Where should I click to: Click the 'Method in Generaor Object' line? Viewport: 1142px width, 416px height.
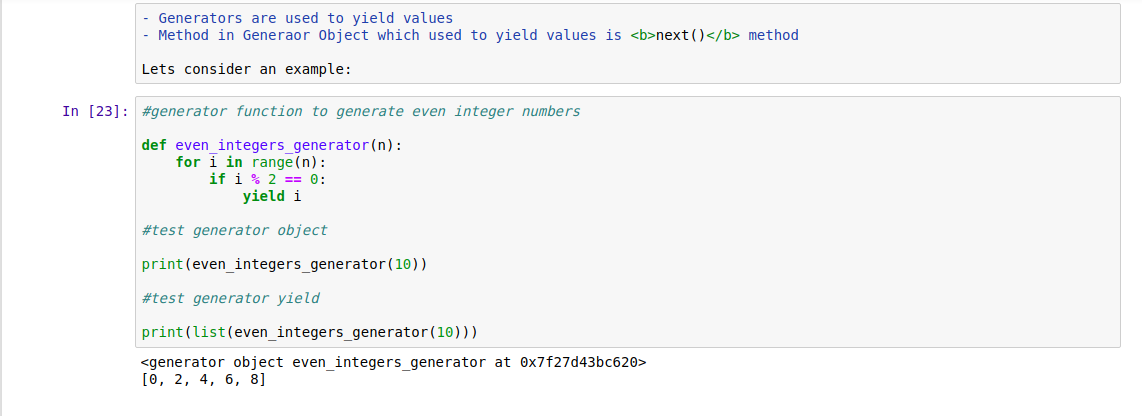pos(470,35)
